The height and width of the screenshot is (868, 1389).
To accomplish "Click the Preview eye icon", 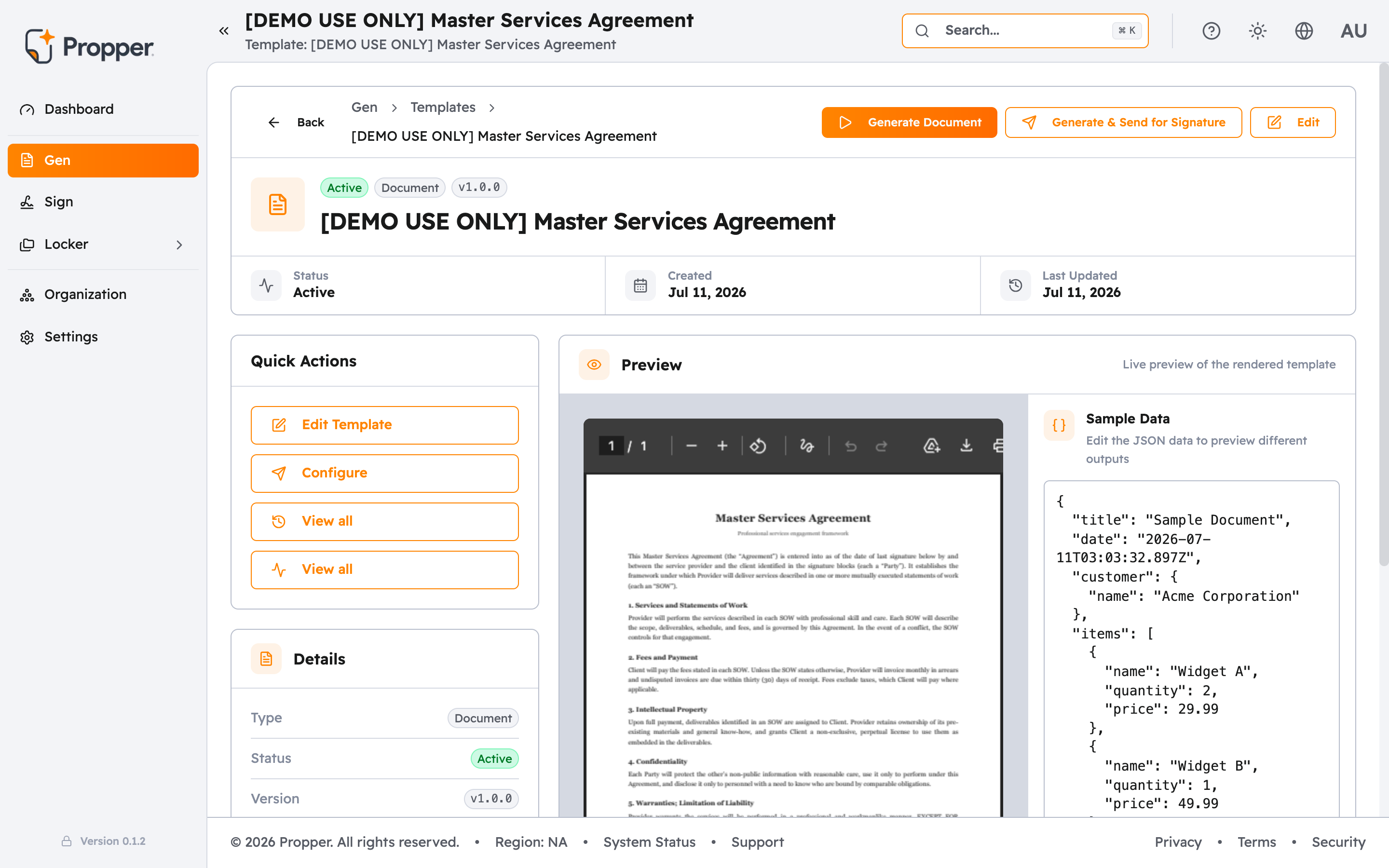I will click(594, 365).
